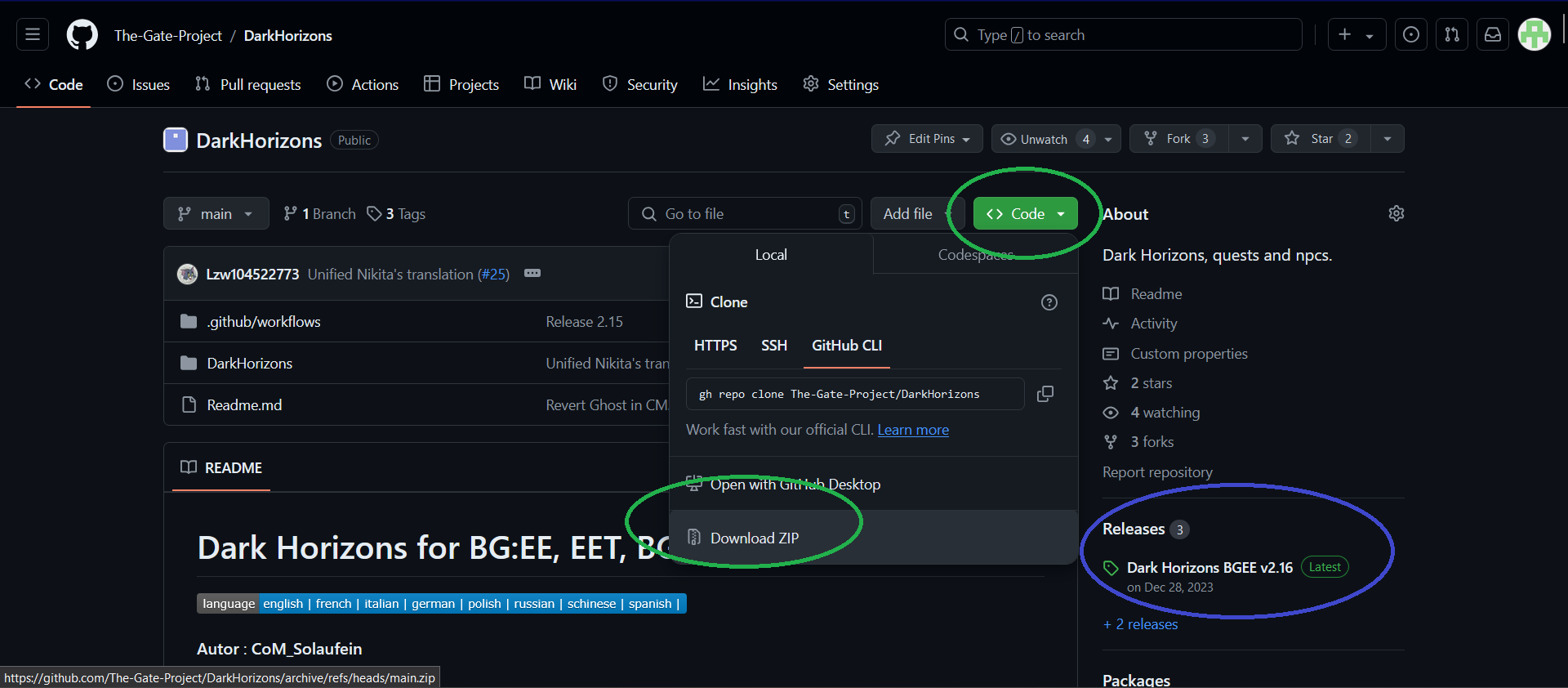Screen dimensions: 1568x688
Task: Open the create new plus dropdown
Action: click(x=1356, y=34)
